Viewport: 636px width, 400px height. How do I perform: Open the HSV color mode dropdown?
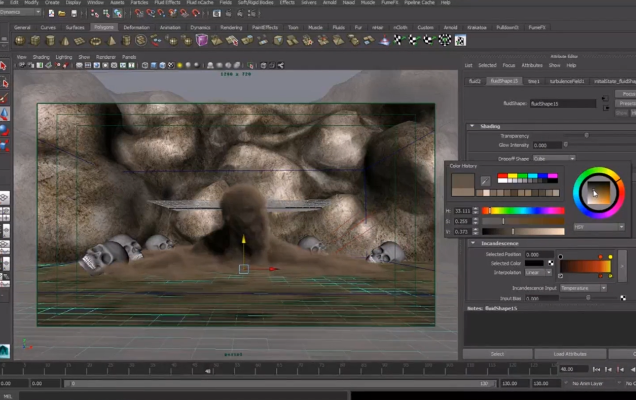coord(597,227)
